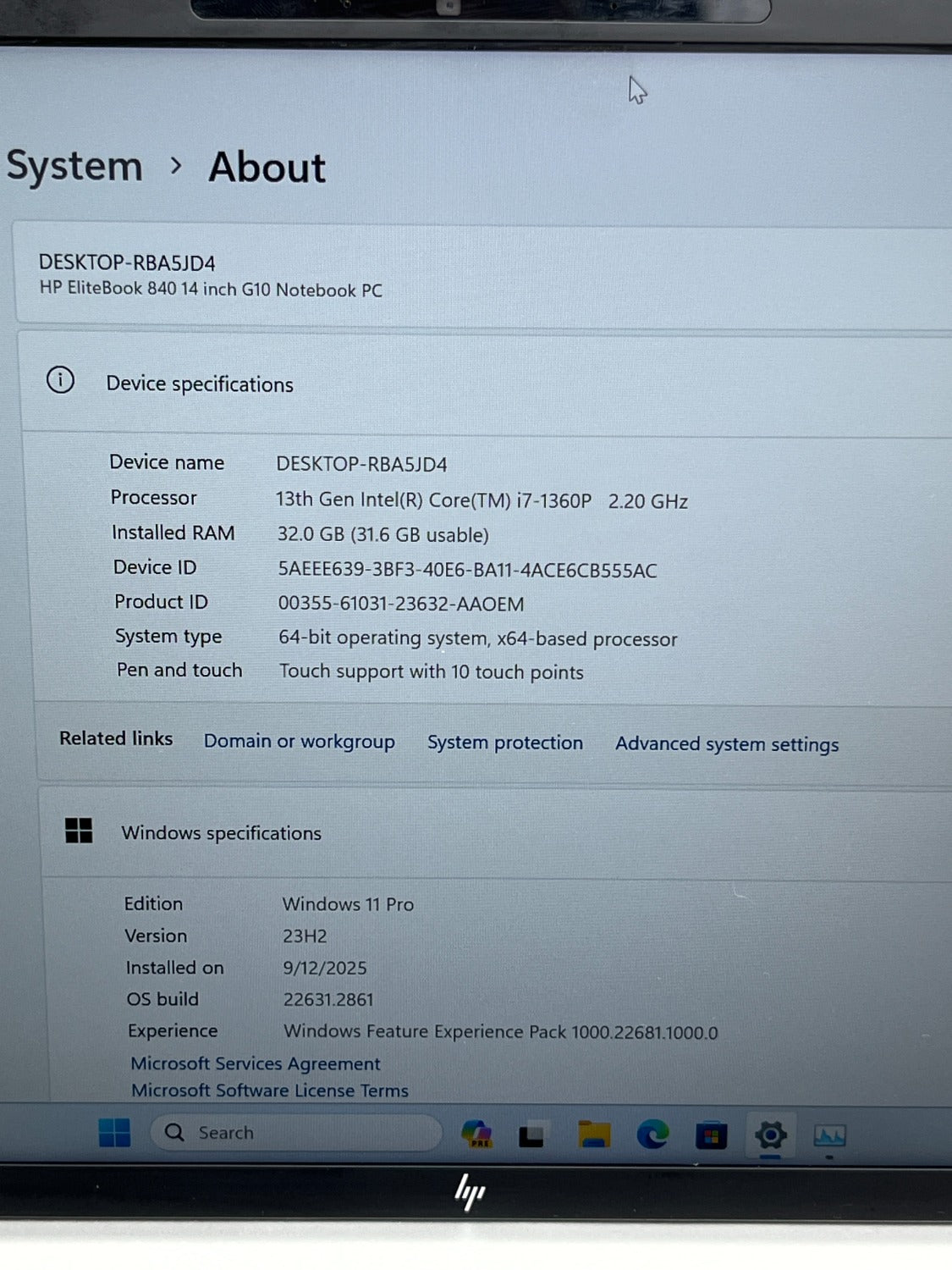Go back to System in breadcrumb
This screenshot has width=952, height=1270.
(x=74, y=166)
